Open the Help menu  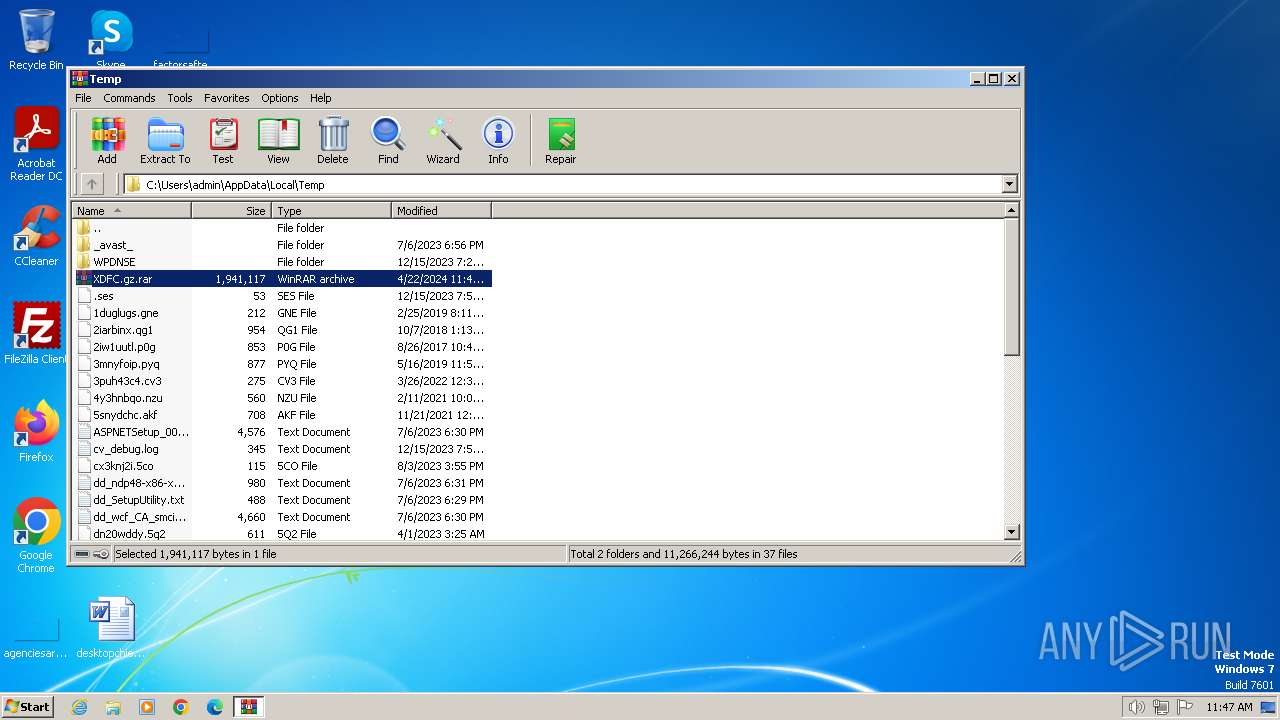[320, 98]
